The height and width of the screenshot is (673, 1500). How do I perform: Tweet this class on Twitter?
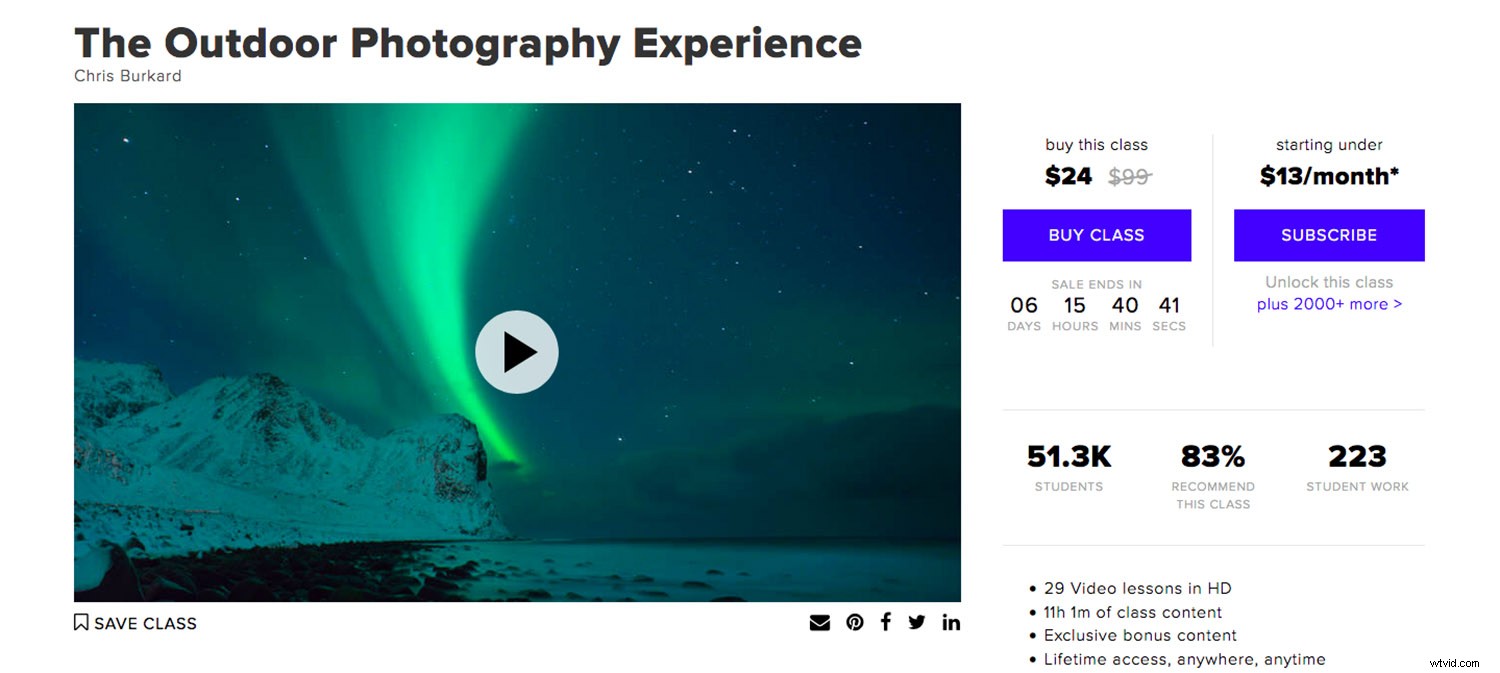click(917, 621)
